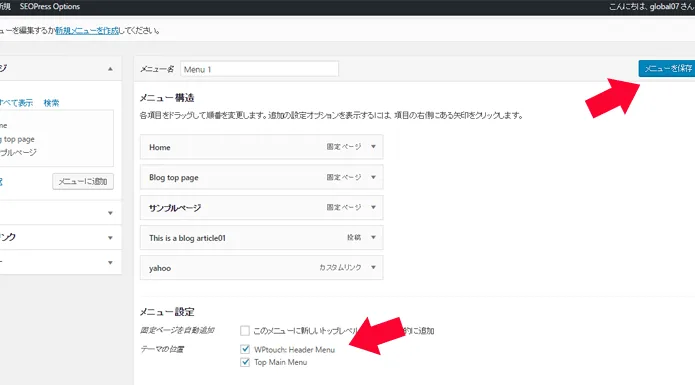Select the yahoo menu item bar
695x385 pixels.
click(x=262, y=268)
